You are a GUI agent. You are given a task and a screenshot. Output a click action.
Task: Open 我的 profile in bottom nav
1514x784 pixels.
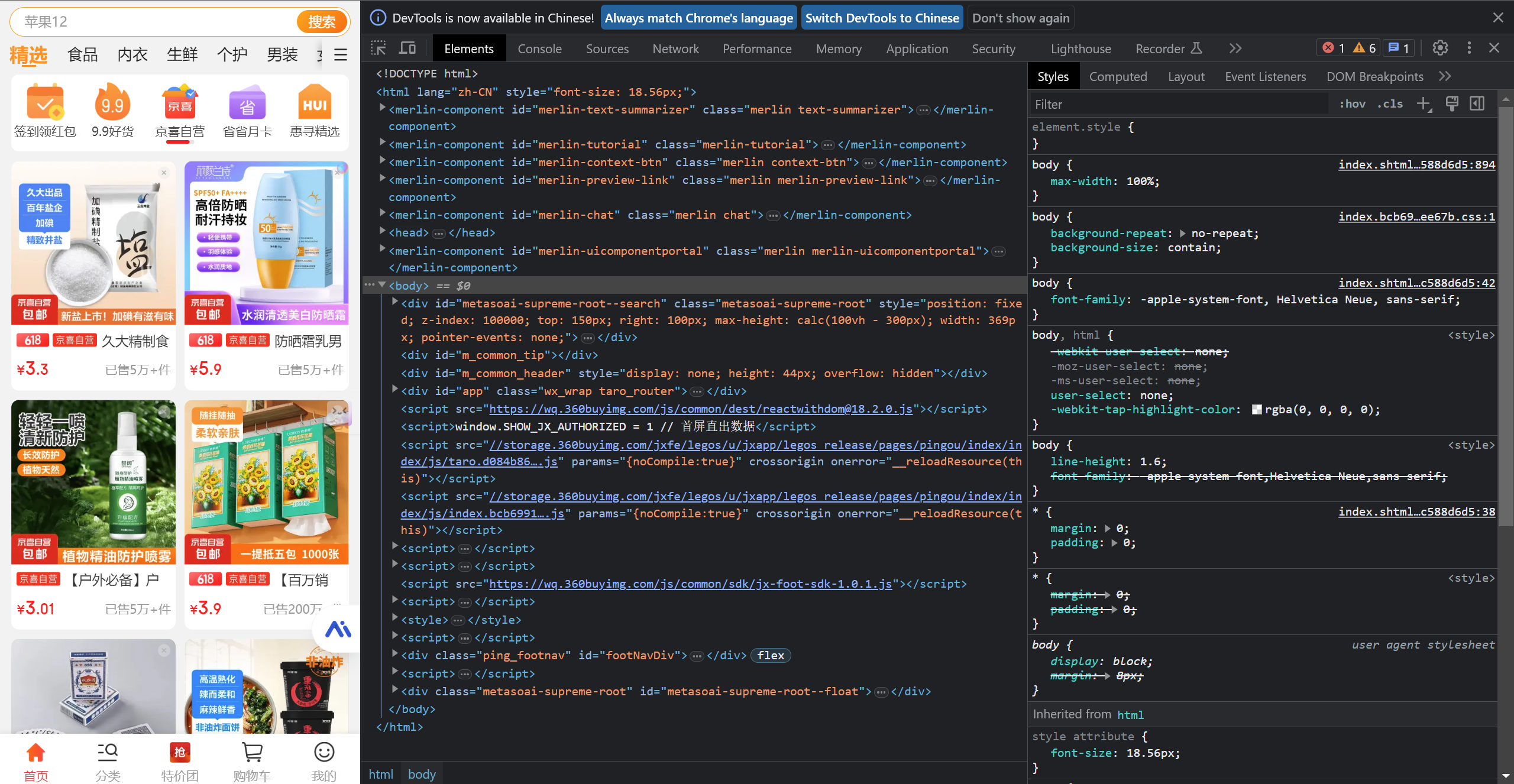[324, 762]
